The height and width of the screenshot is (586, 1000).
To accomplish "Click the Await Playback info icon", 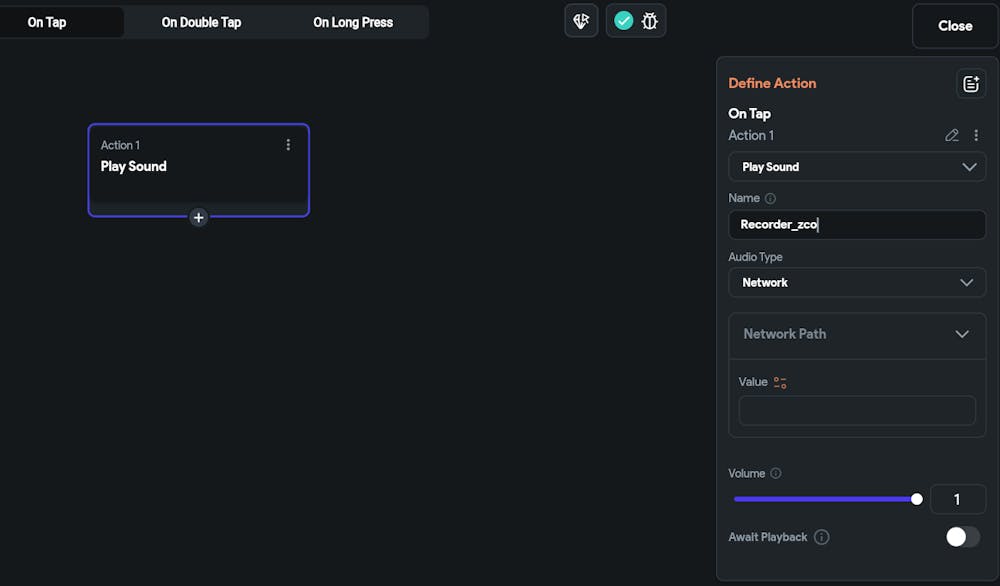I will pos(821,537).
